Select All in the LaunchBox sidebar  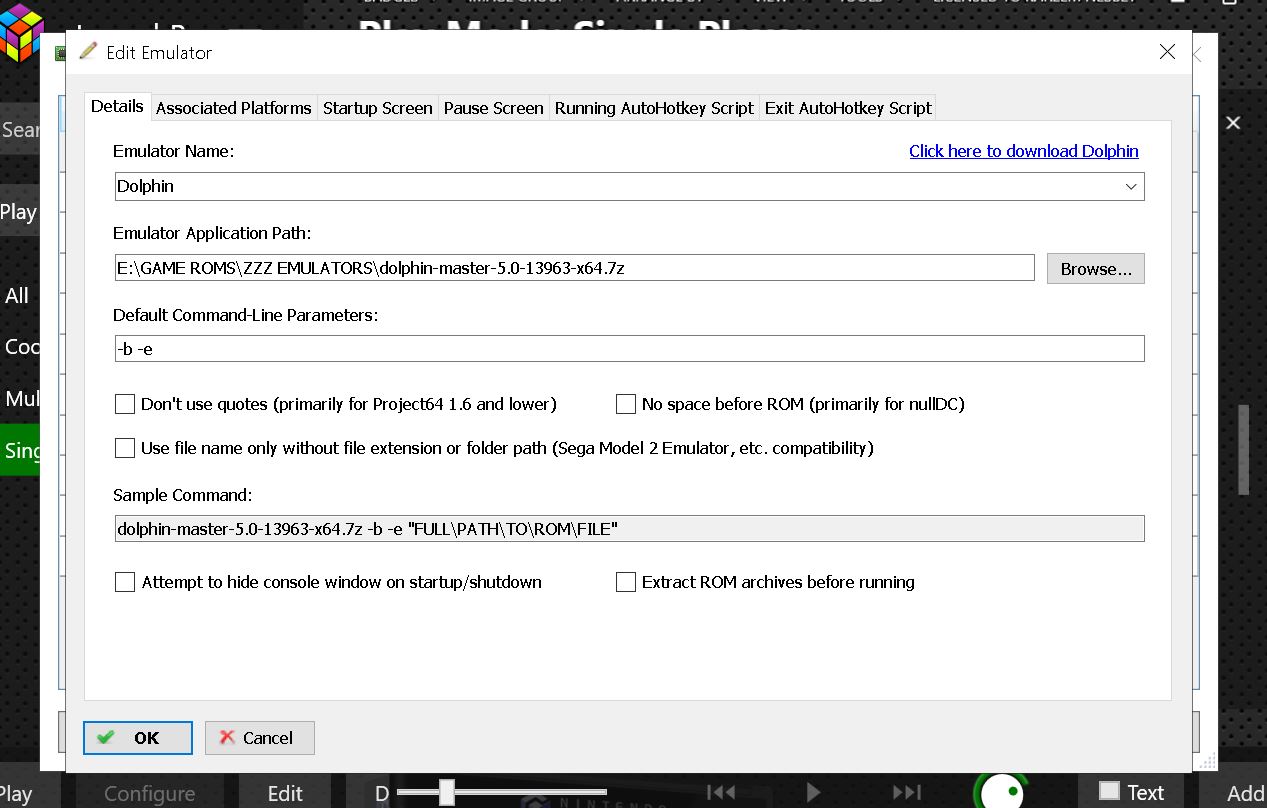(x=17, y=296)
